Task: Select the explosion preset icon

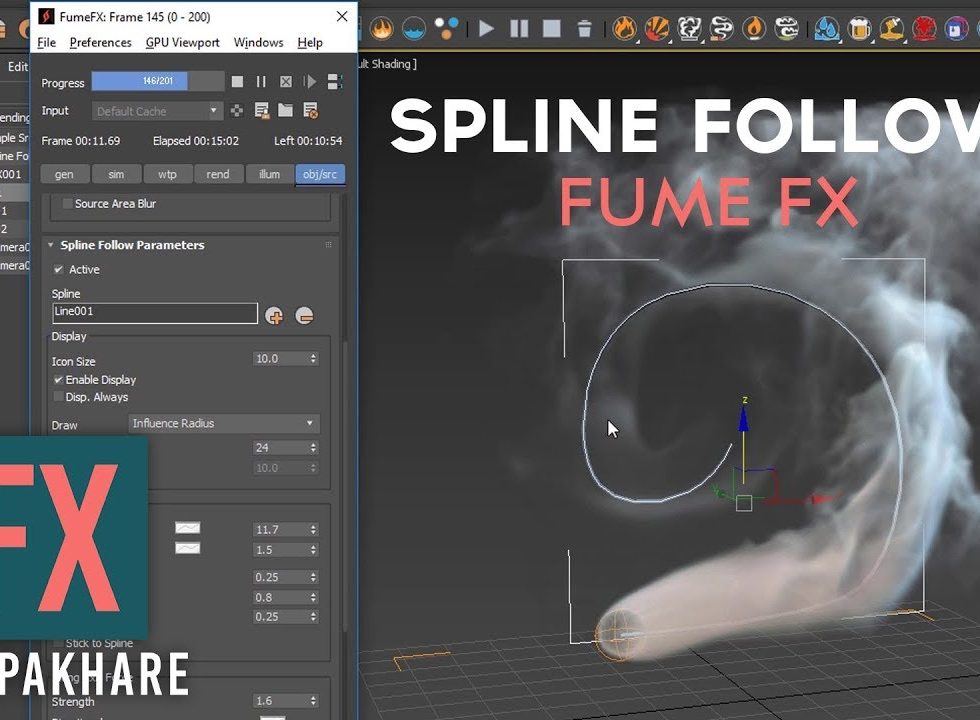Action: click(657, 28)
